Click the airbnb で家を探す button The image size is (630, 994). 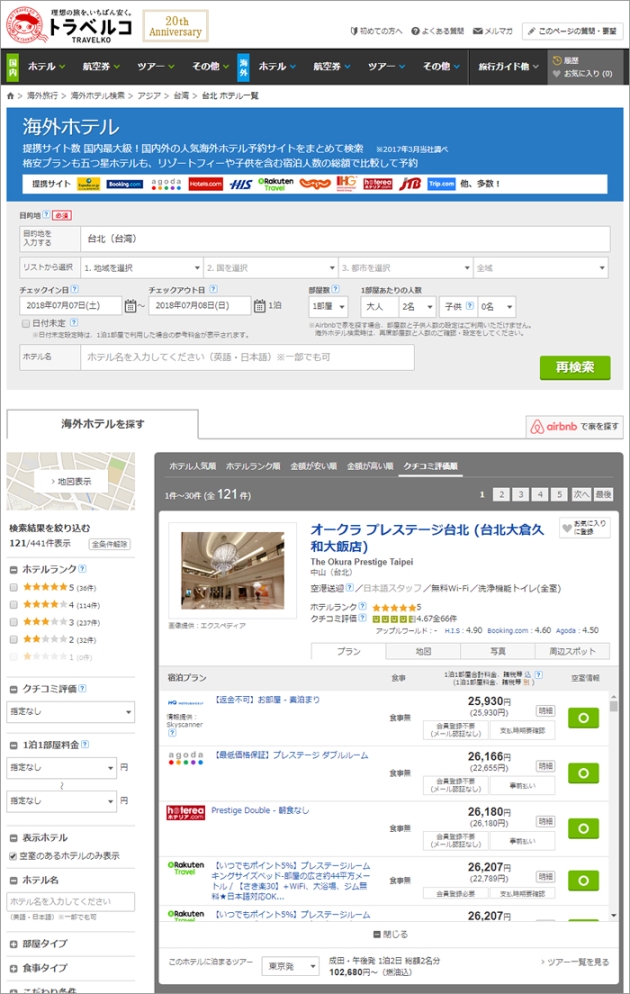pos(574,427)
